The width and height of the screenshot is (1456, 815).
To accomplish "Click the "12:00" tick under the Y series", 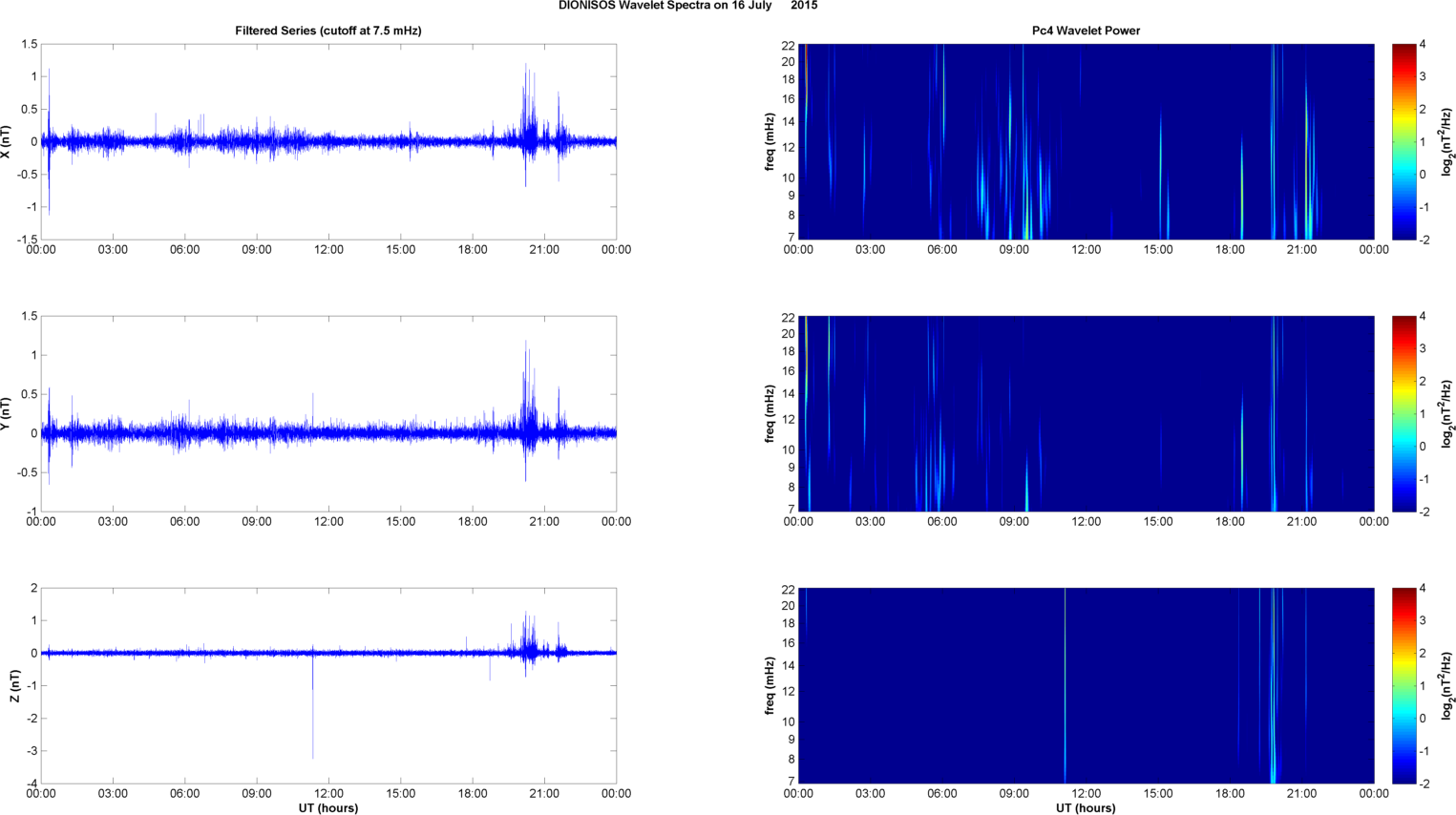I will 328,522.
